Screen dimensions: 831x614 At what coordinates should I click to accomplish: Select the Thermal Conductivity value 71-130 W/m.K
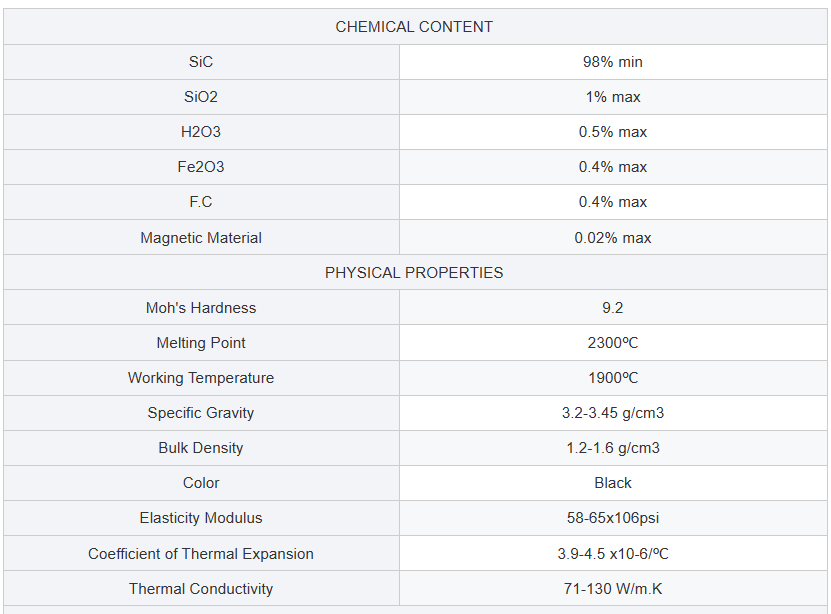tap(613, 589)
